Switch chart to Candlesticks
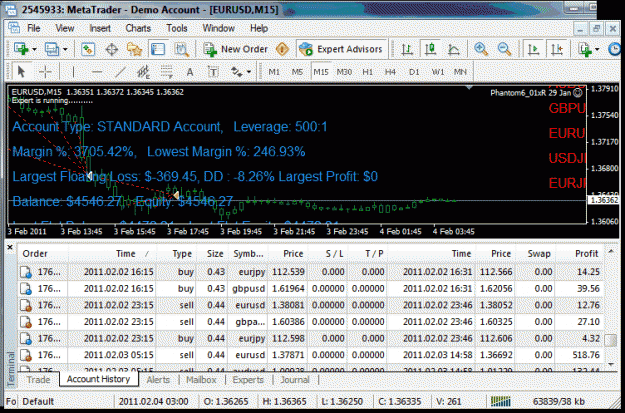This screenshot has height=413, width=625. (430, 49)
